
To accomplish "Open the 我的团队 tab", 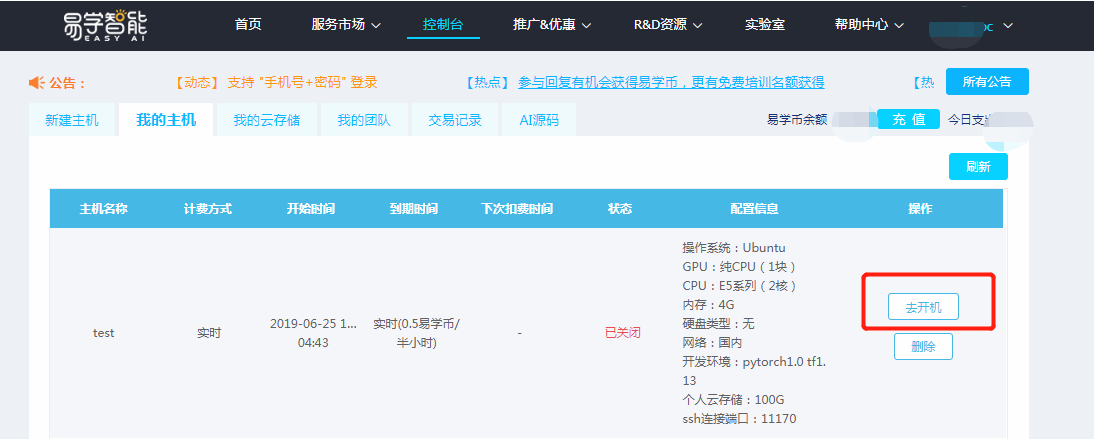I will 363,120.
